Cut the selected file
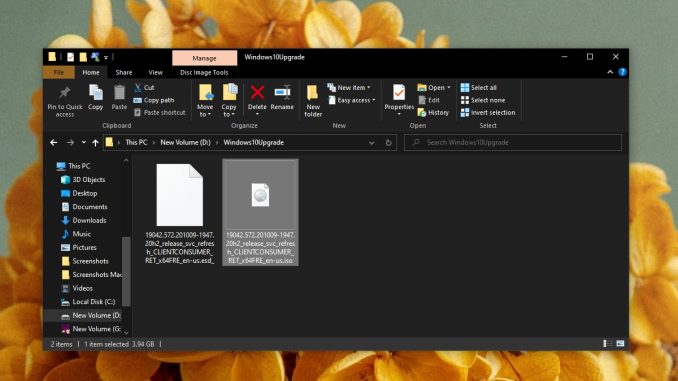Viewport: 678px width, 381px height. click(144, 88)
